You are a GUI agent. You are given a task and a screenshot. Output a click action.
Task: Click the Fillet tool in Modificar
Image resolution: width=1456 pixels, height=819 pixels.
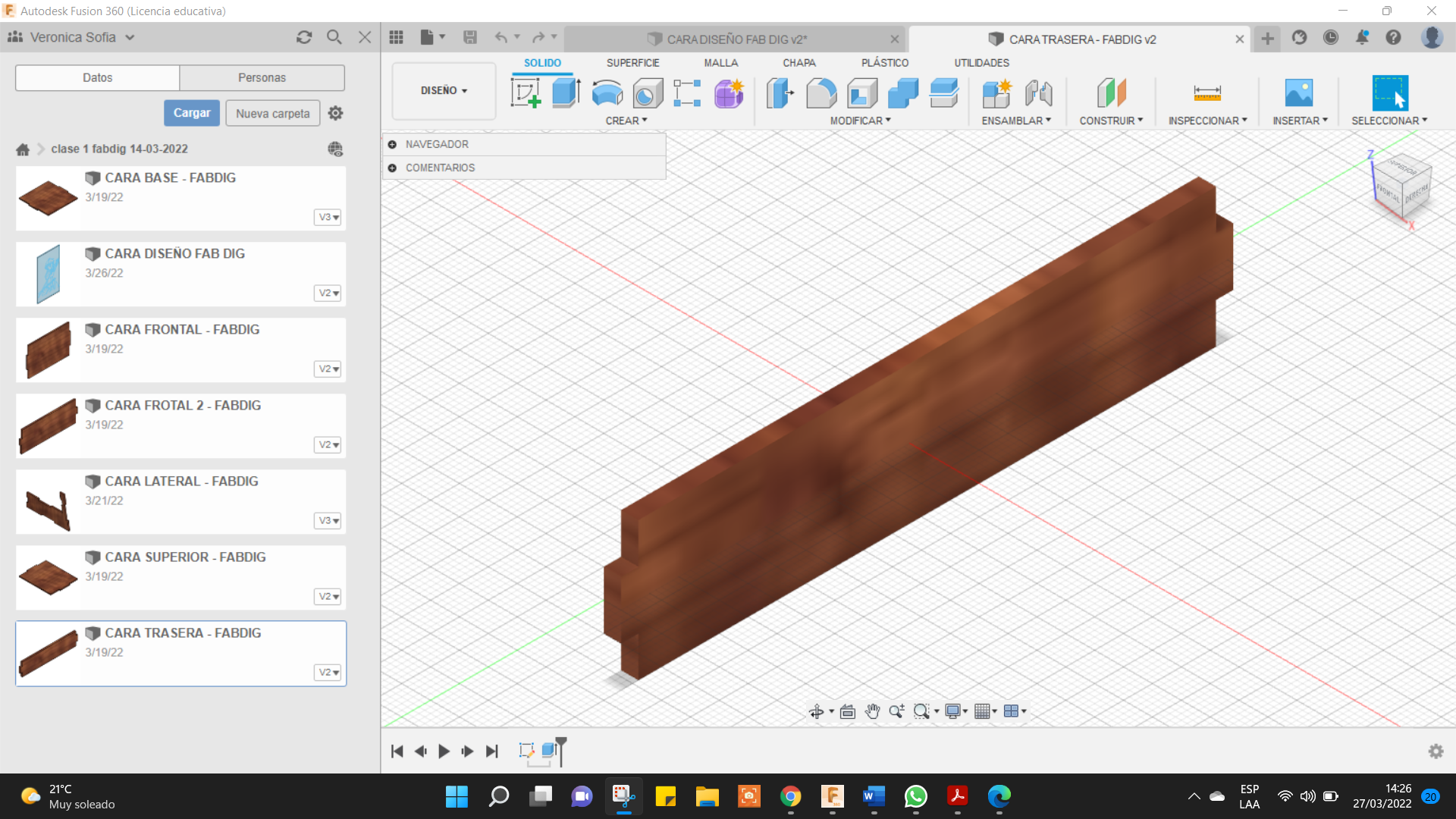821,93
